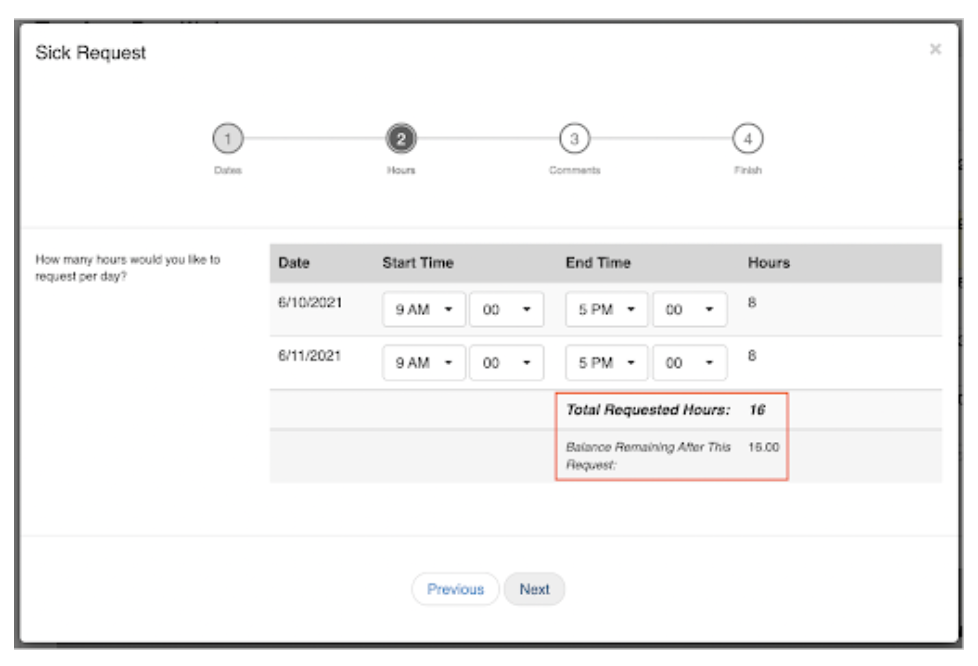Select step 4 Finish circle

[747, 139]
